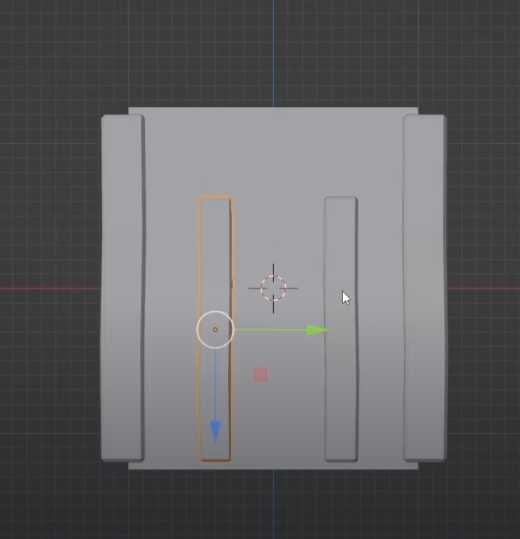520x539 pixels.
Task: Select the right inner slat under pointer
Action: click(x=341, y=329)
